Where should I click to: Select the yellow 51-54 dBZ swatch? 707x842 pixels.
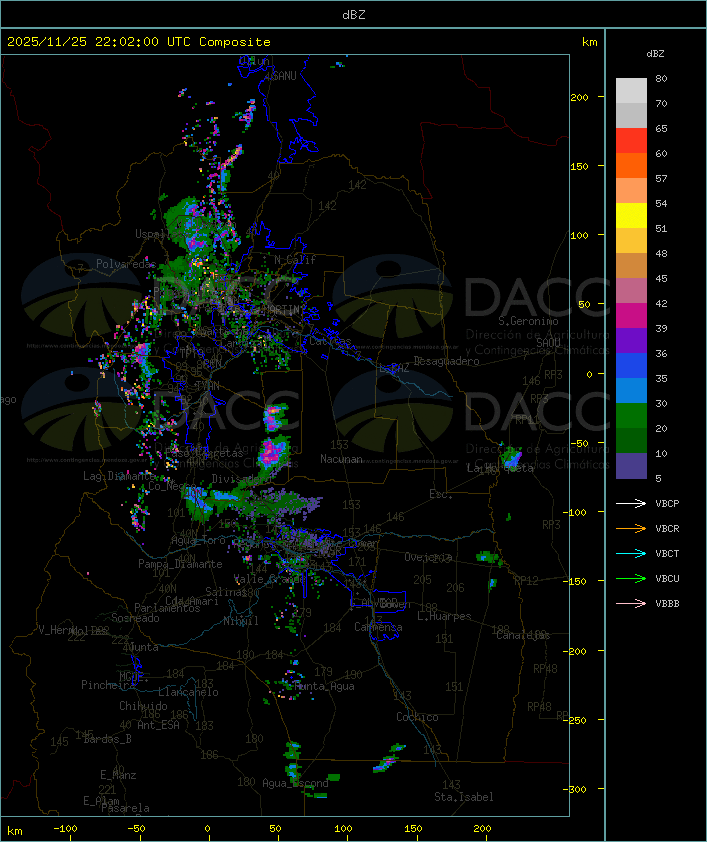point(631,215)
